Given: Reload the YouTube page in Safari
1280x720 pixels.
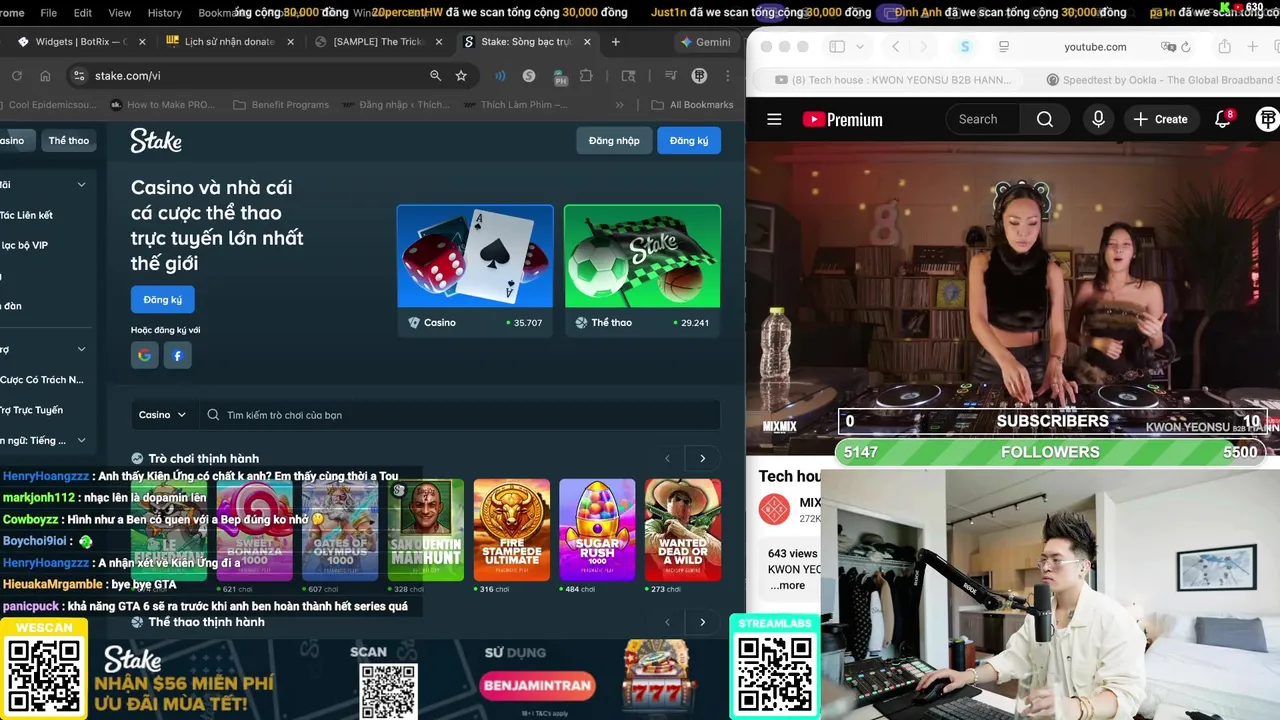Looking at the screenshot, I should point(1186,47).
